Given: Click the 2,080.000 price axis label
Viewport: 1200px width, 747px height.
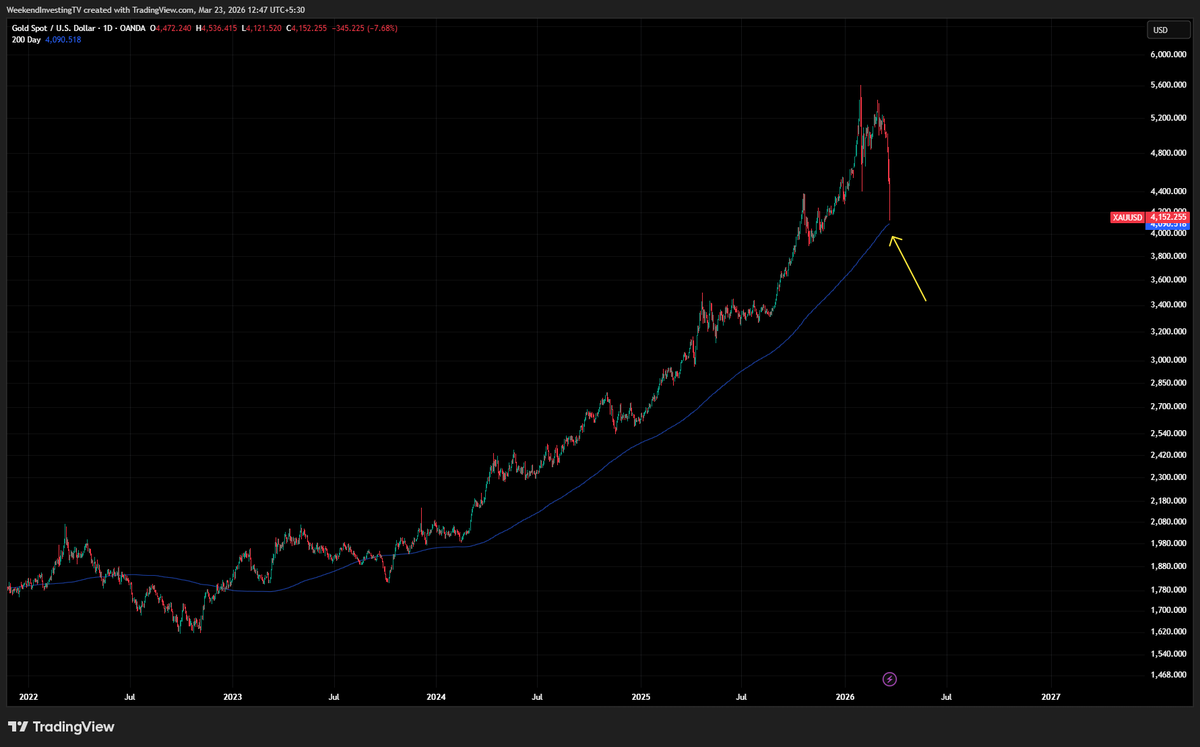Looking at the screenshot, I should tap(1167, 521).
